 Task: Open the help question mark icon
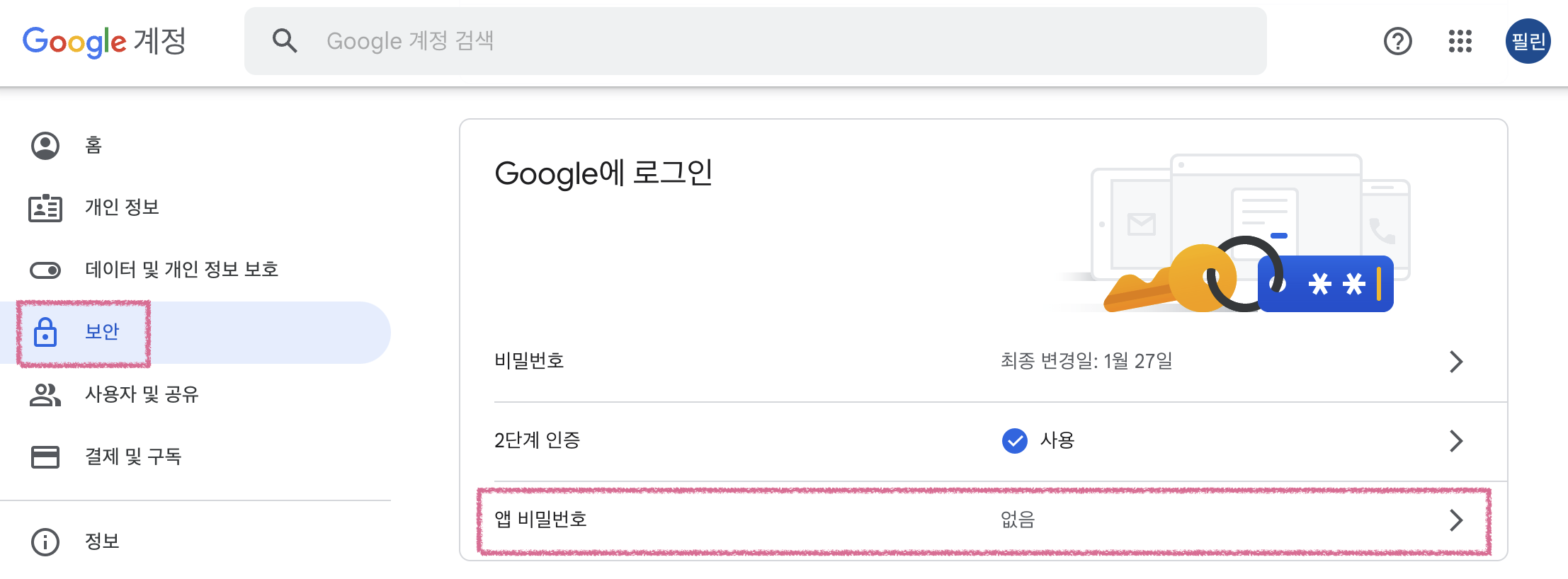(x=1397, y=41)
